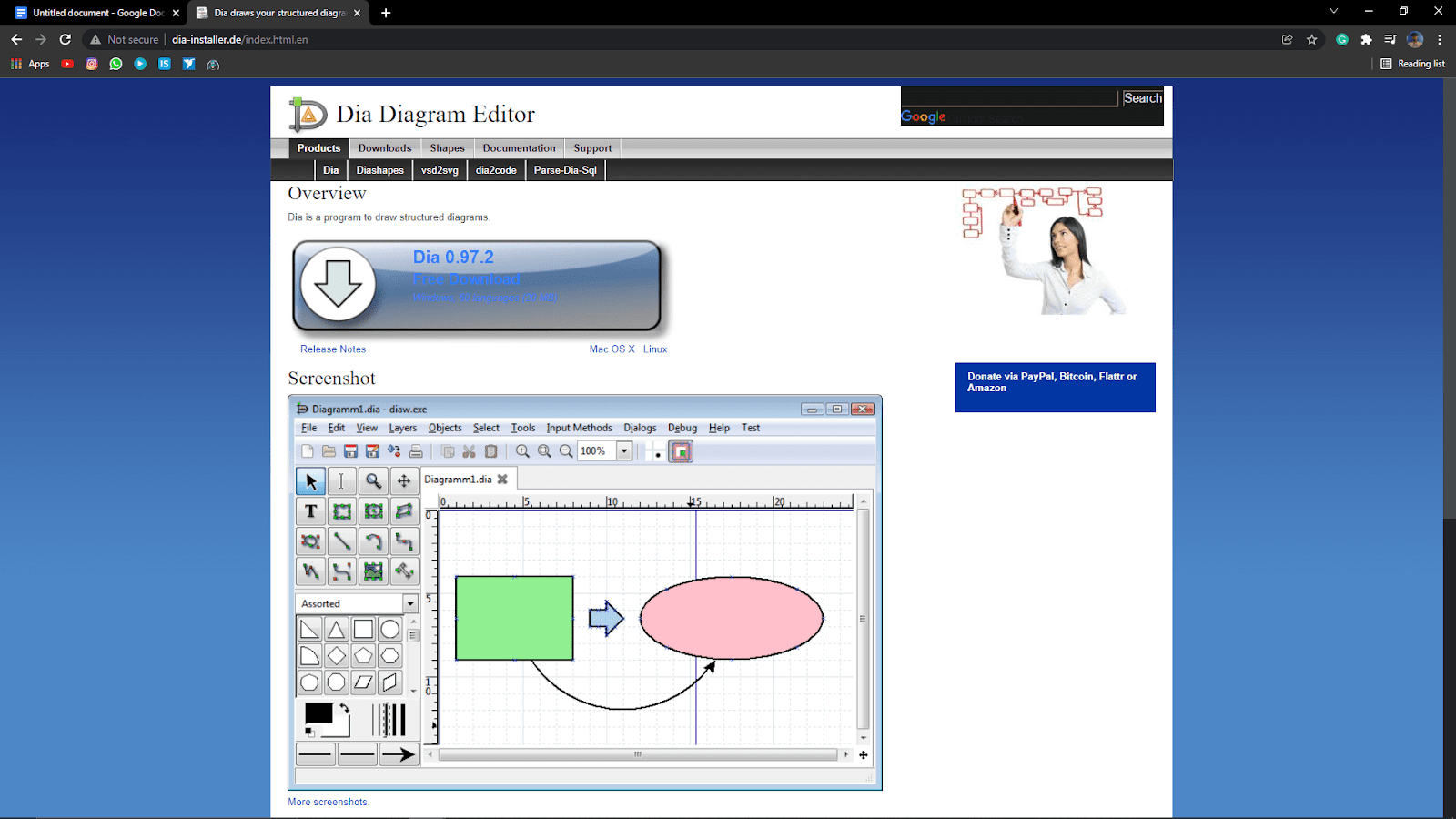
Task: Open the Release Notes link
Action: pos(333,349)
